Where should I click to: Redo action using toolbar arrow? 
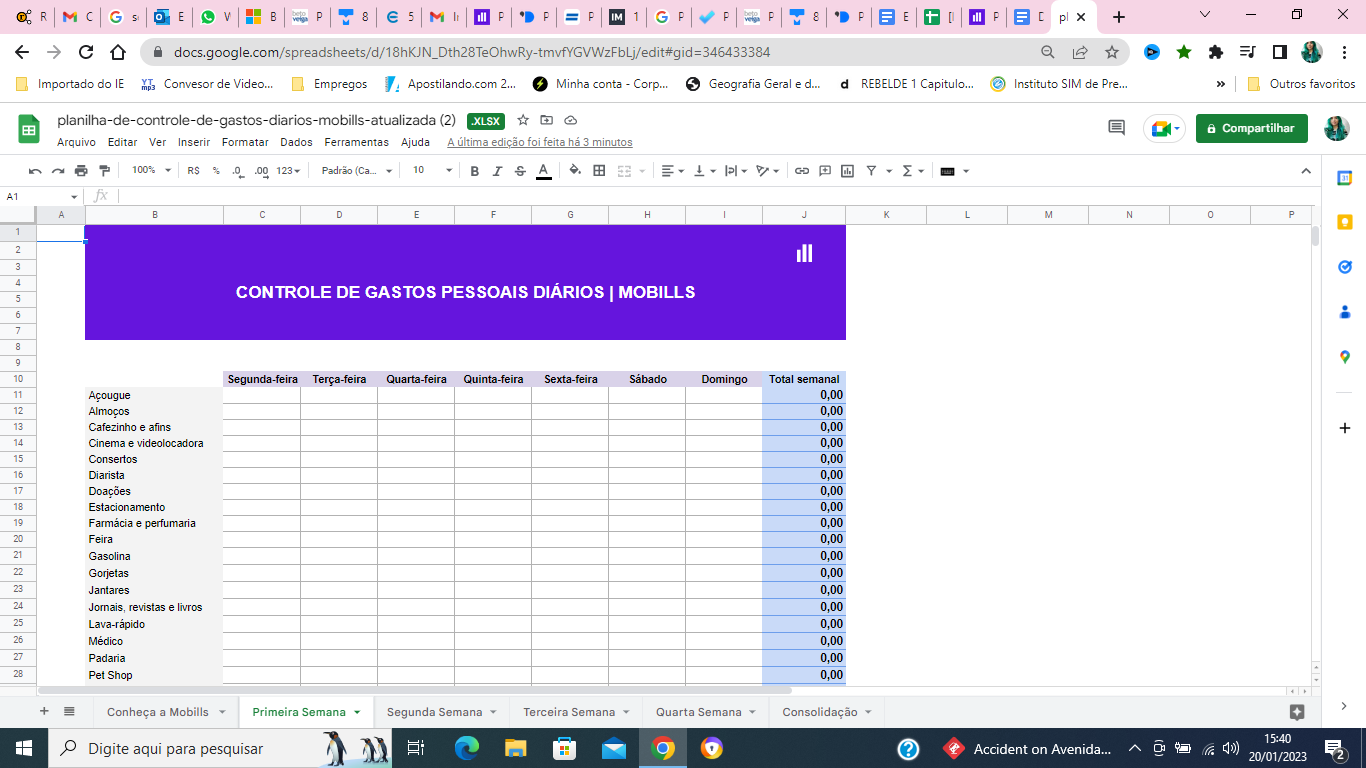pos(58,171)
